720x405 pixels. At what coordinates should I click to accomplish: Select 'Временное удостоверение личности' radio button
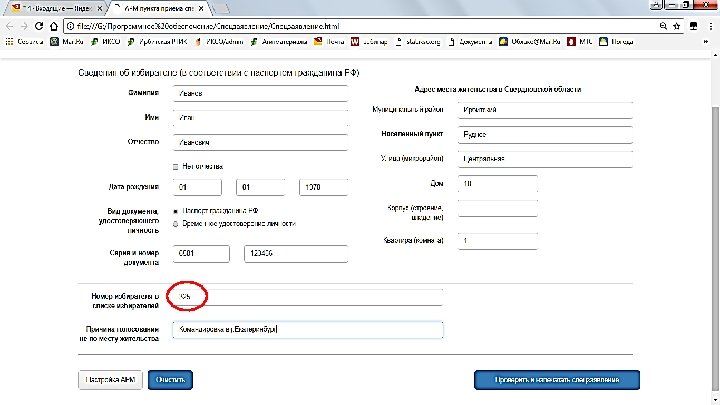pyautogui.click(x=175, y=224)
